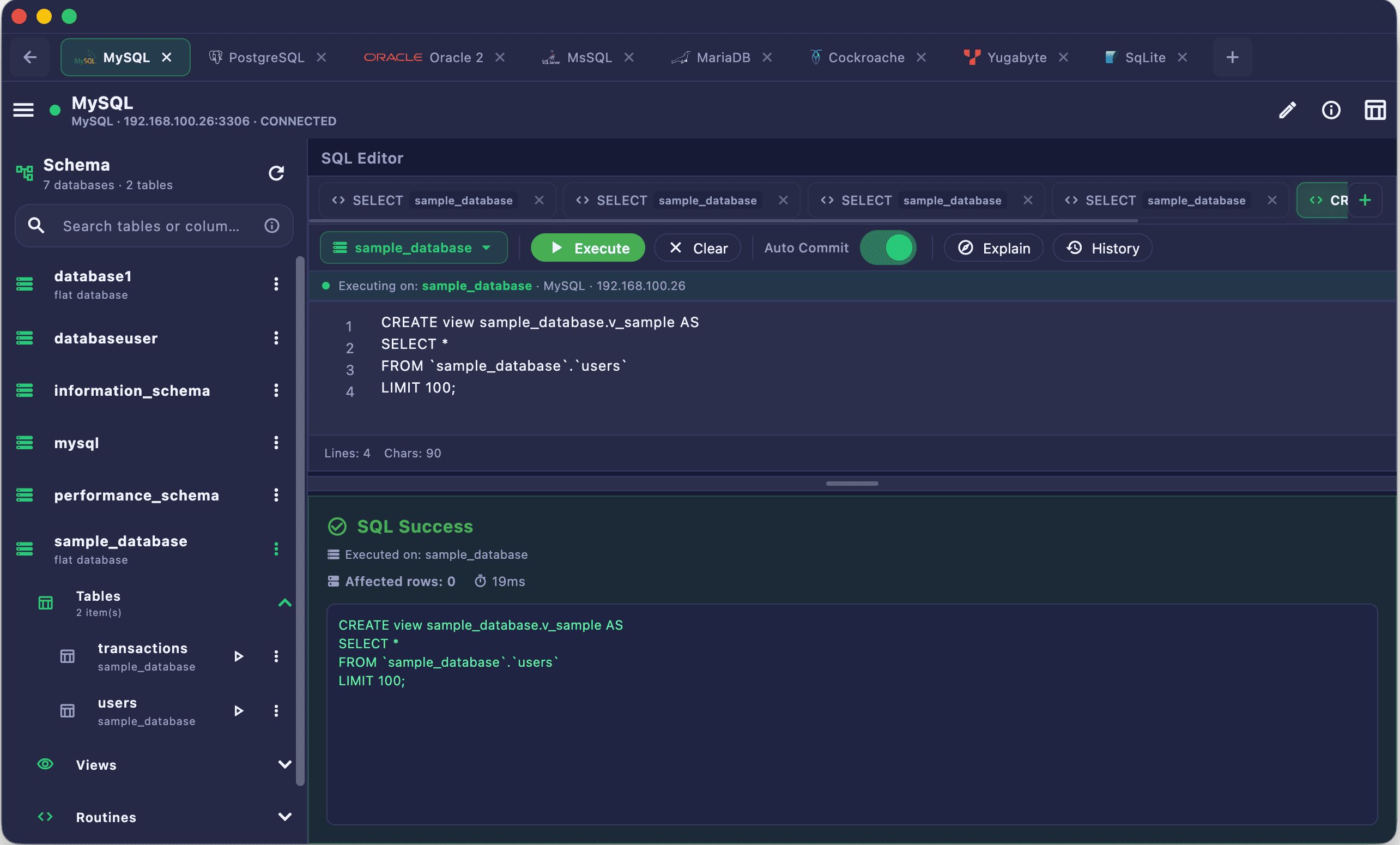Open the users table three-dot menu
The width and height of the screenshot is (1400, 845).
point(276,711)
